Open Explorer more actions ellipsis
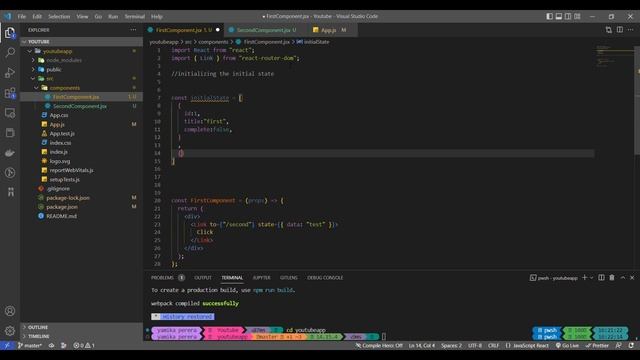 133,30
